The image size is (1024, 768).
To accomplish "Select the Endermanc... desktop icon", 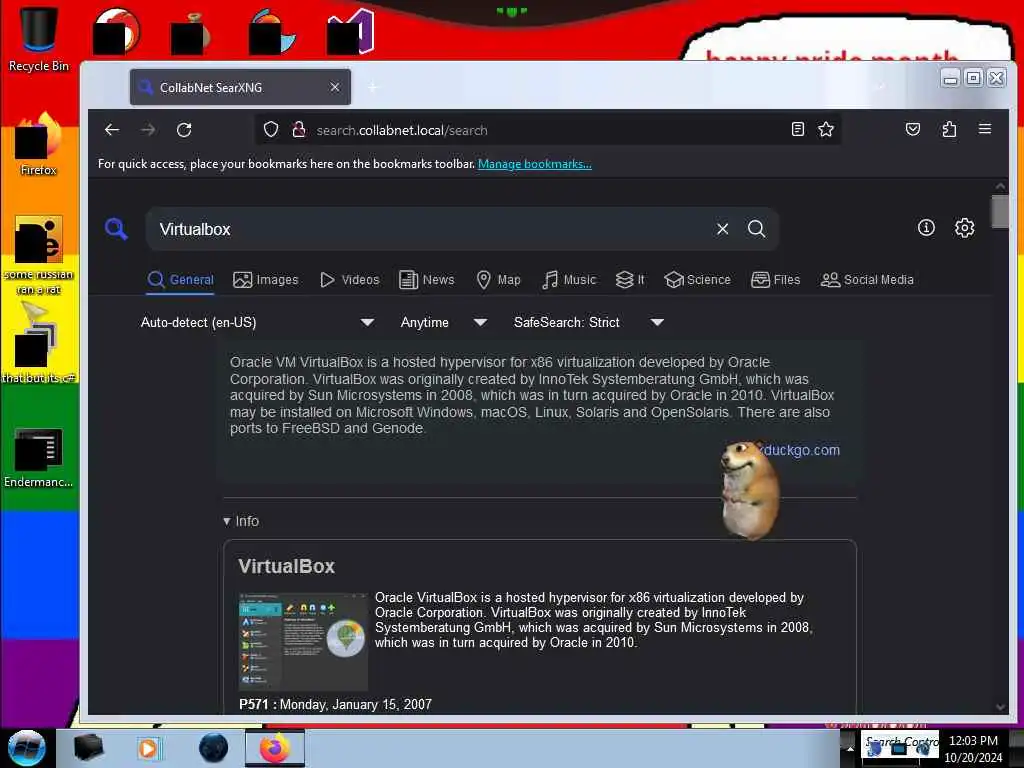I will click(39, 458).
